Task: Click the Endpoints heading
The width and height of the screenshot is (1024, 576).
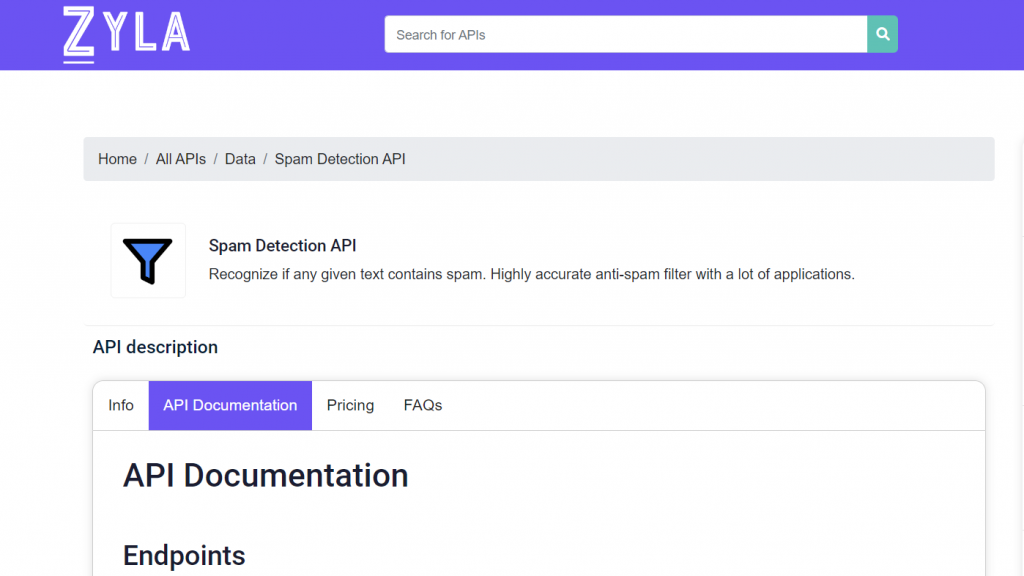Action: point(184,556)
